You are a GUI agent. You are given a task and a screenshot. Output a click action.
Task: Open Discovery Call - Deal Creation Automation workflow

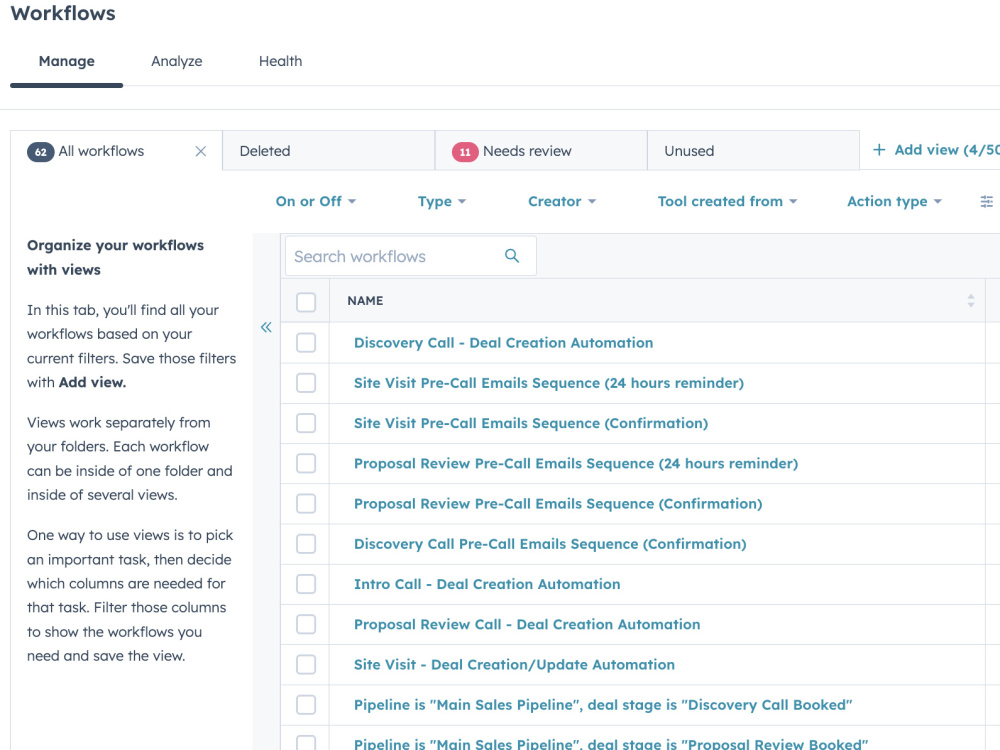pos(503,342)
